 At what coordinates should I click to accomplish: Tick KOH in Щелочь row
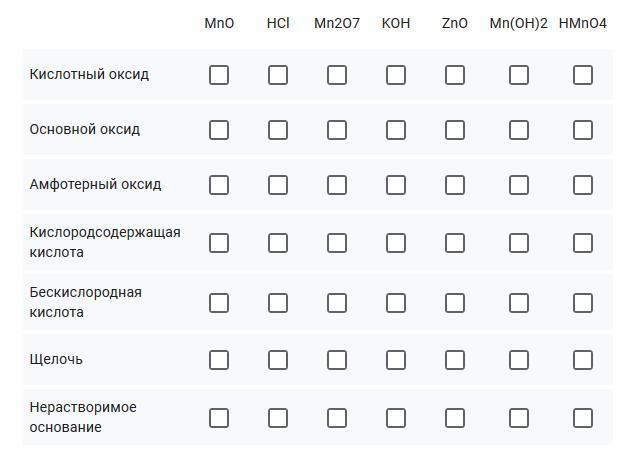[x=396, y=360]
